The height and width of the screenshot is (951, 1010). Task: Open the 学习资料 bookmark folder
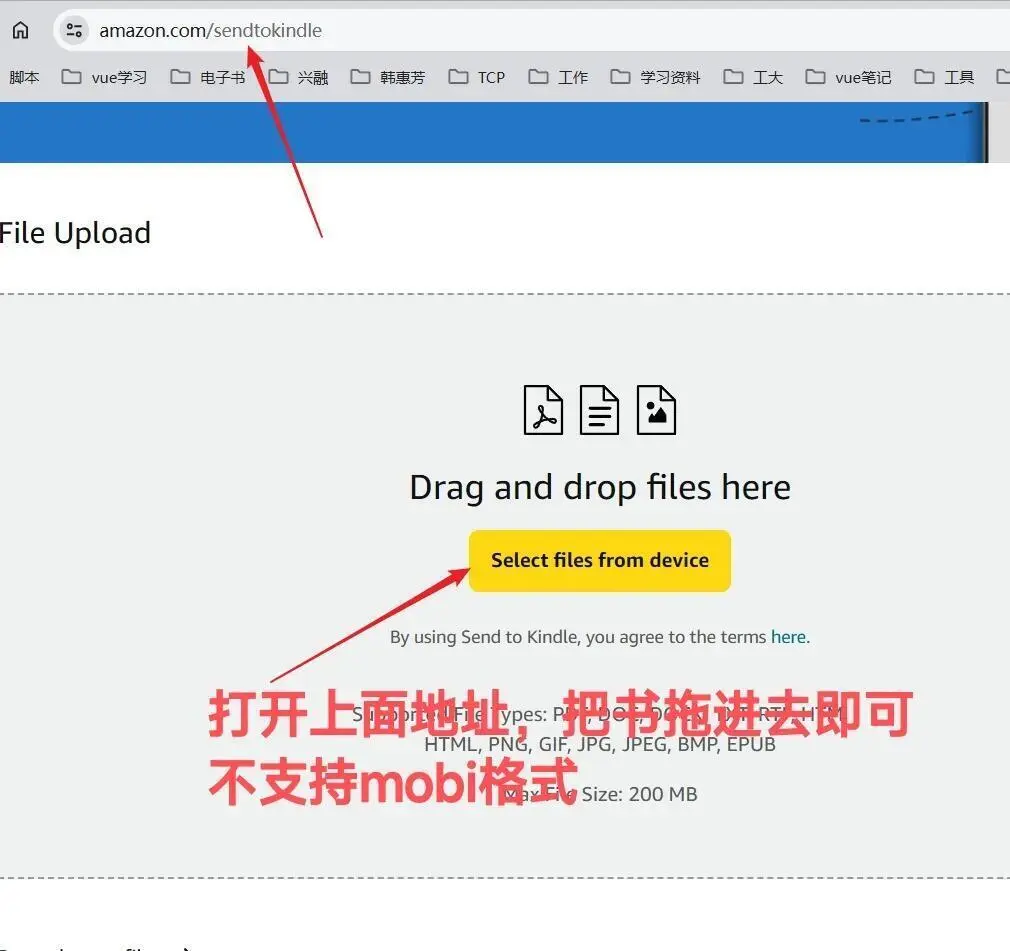click(655, 77)
